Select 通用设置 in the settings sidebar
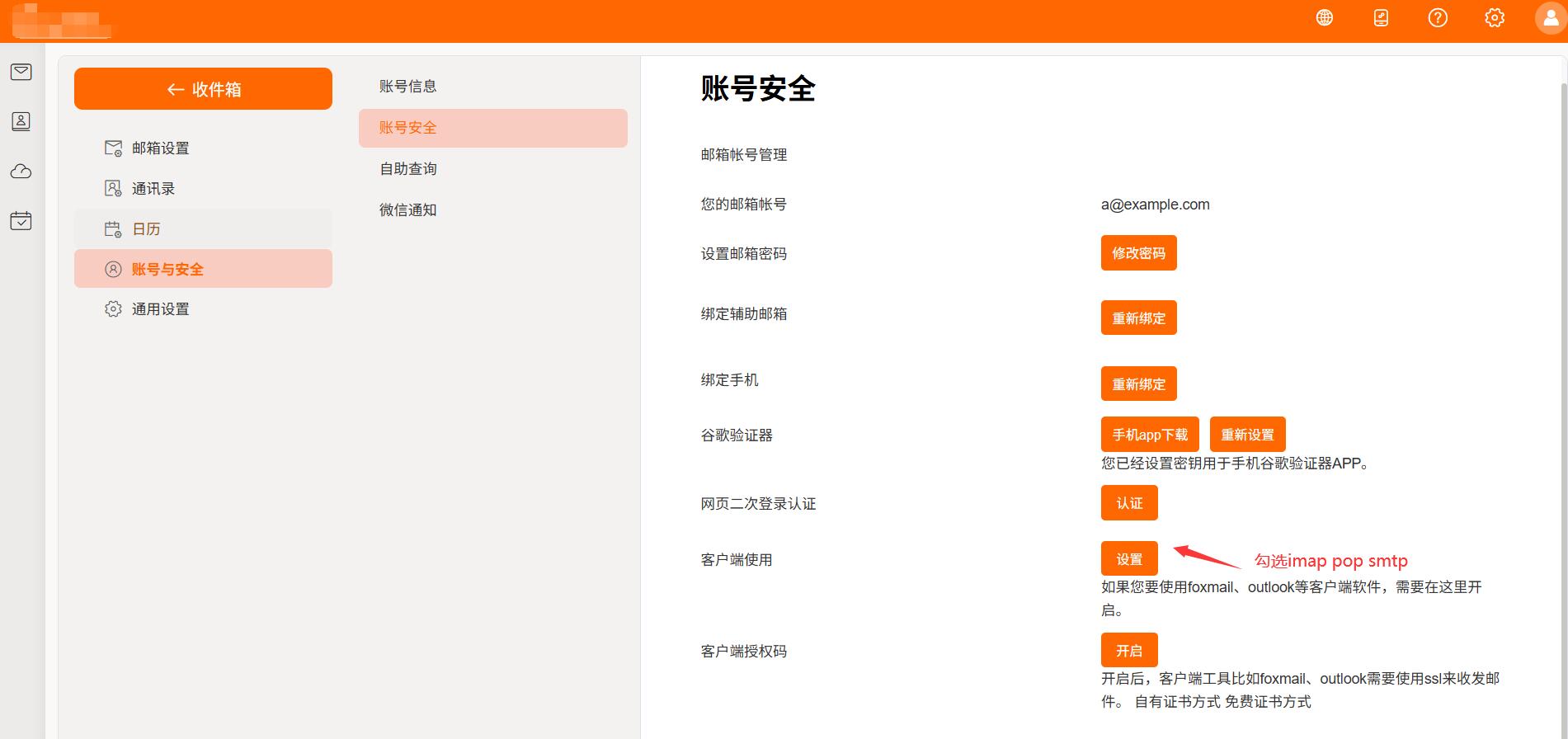The width and height of the screenshot is (1568, 739). point(160,309)
